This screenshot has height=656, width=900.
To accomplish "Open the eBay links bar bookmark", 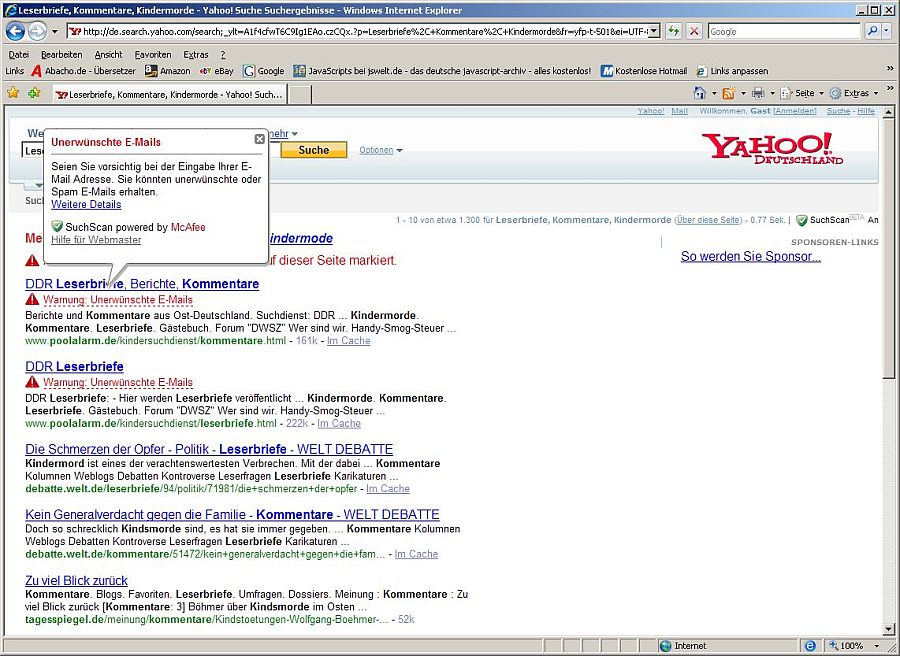I will coord(216,71).
